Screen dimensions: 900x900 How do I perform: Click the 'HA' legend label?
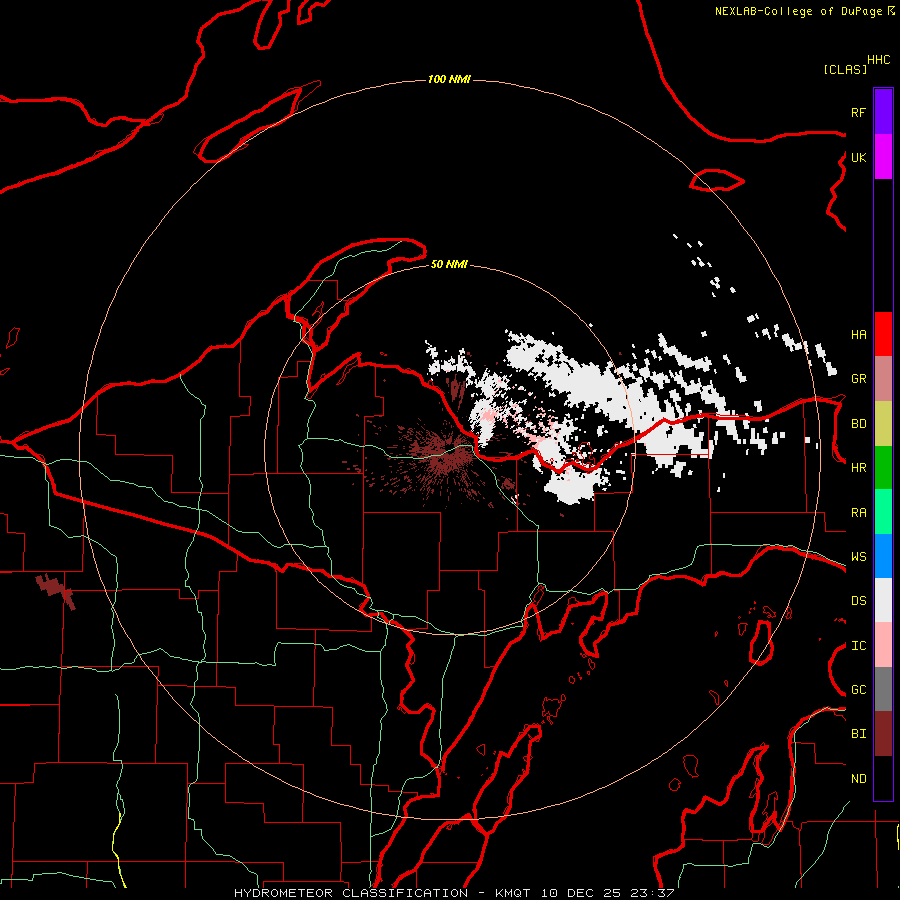pos(858,334)
